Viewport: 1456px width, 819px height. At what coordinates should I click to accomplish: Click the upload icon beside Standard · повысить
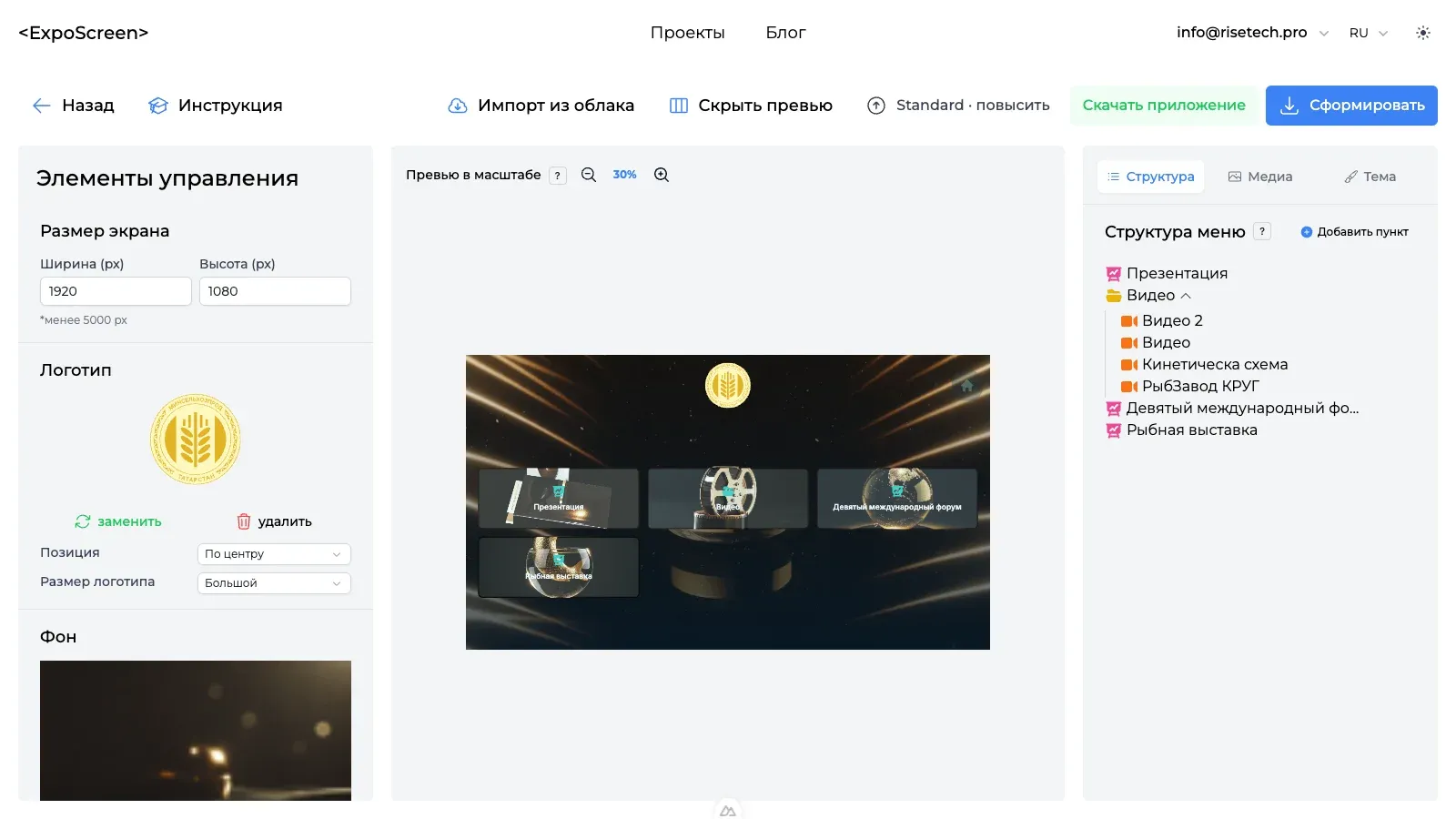click(876, 106)
